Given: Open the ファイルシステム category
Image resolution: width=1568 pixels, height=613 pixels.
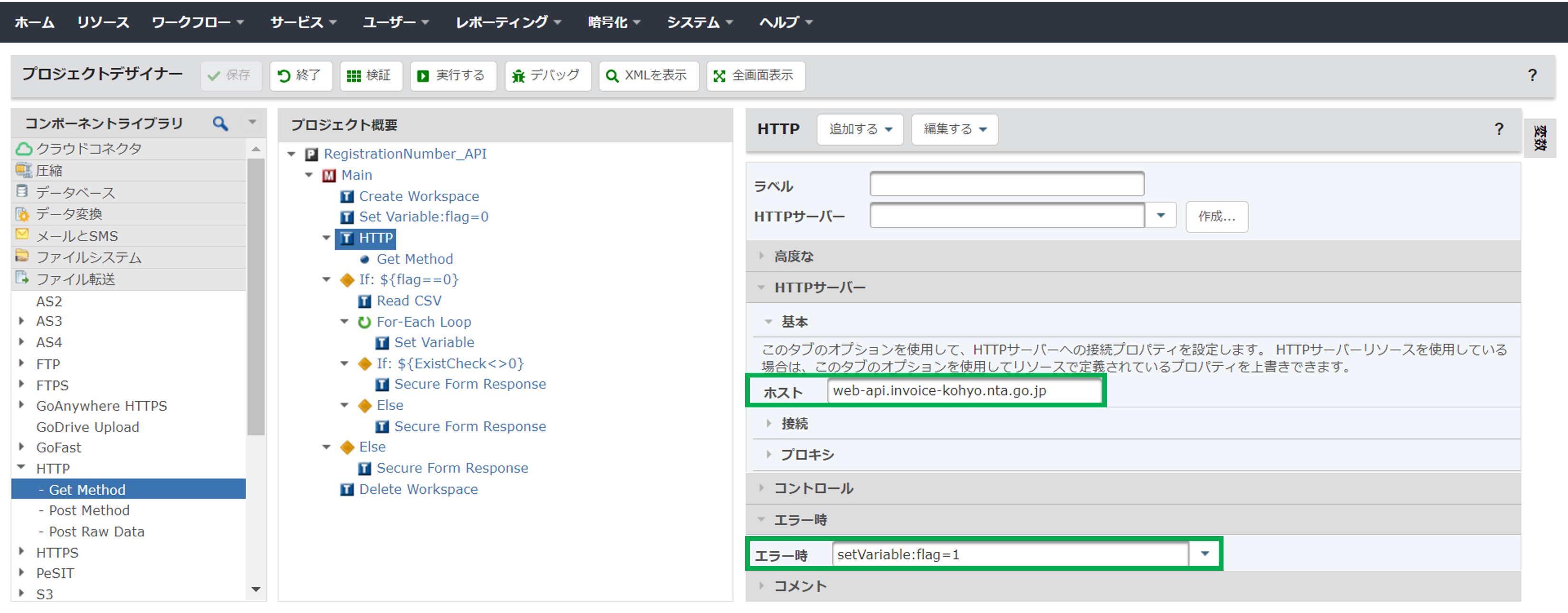Looking at the screenshot, I should coord(128,258).
